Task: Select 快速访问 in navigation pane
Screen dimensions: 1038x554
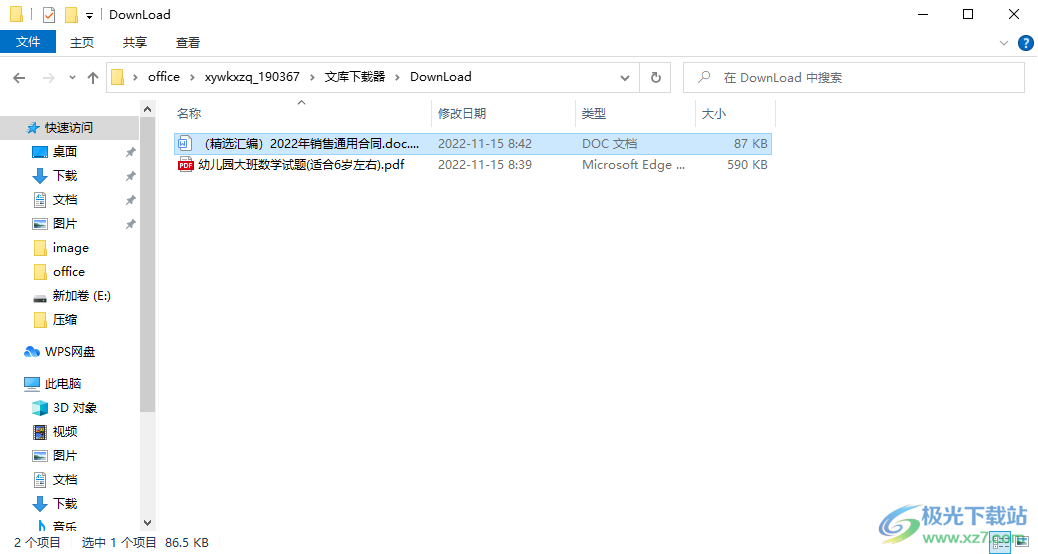Action: [x=69, y=128]
